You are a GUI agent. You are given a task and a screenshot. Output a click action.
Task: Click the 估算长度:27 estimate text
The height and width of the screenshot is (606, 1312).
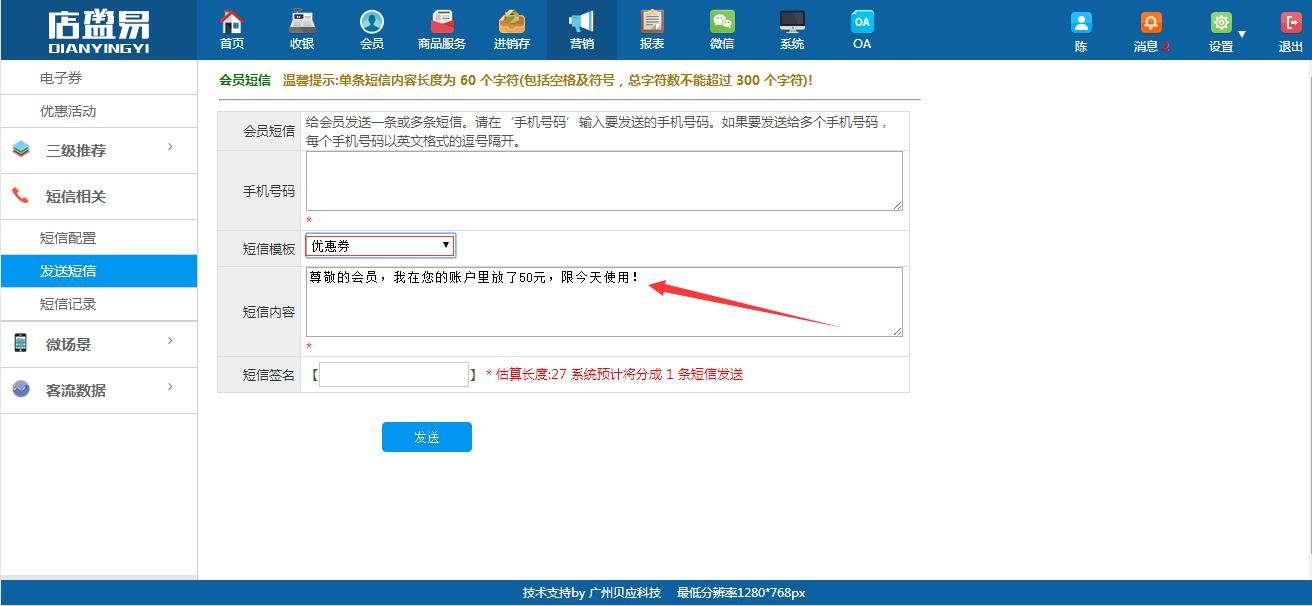(x=620, y=374)
